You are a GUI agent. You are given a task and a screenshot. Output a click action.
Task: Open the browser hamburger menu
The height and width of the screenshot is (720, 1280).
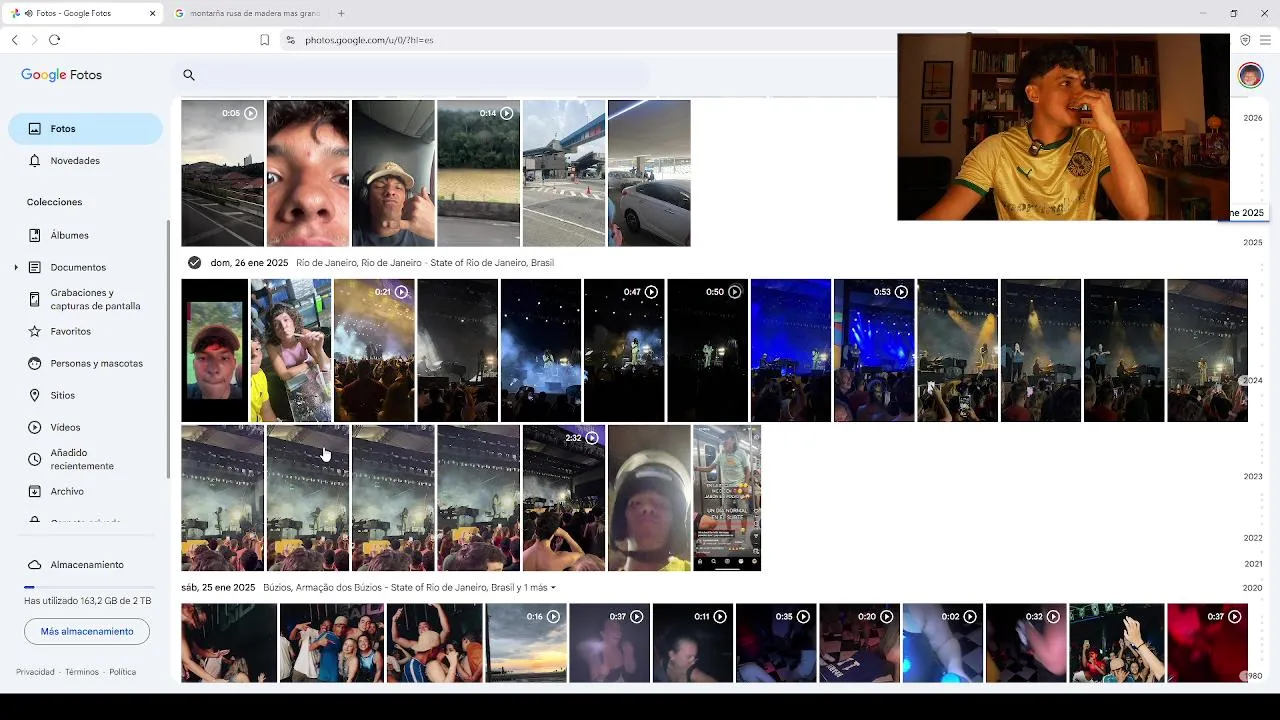click(1265, 40)
